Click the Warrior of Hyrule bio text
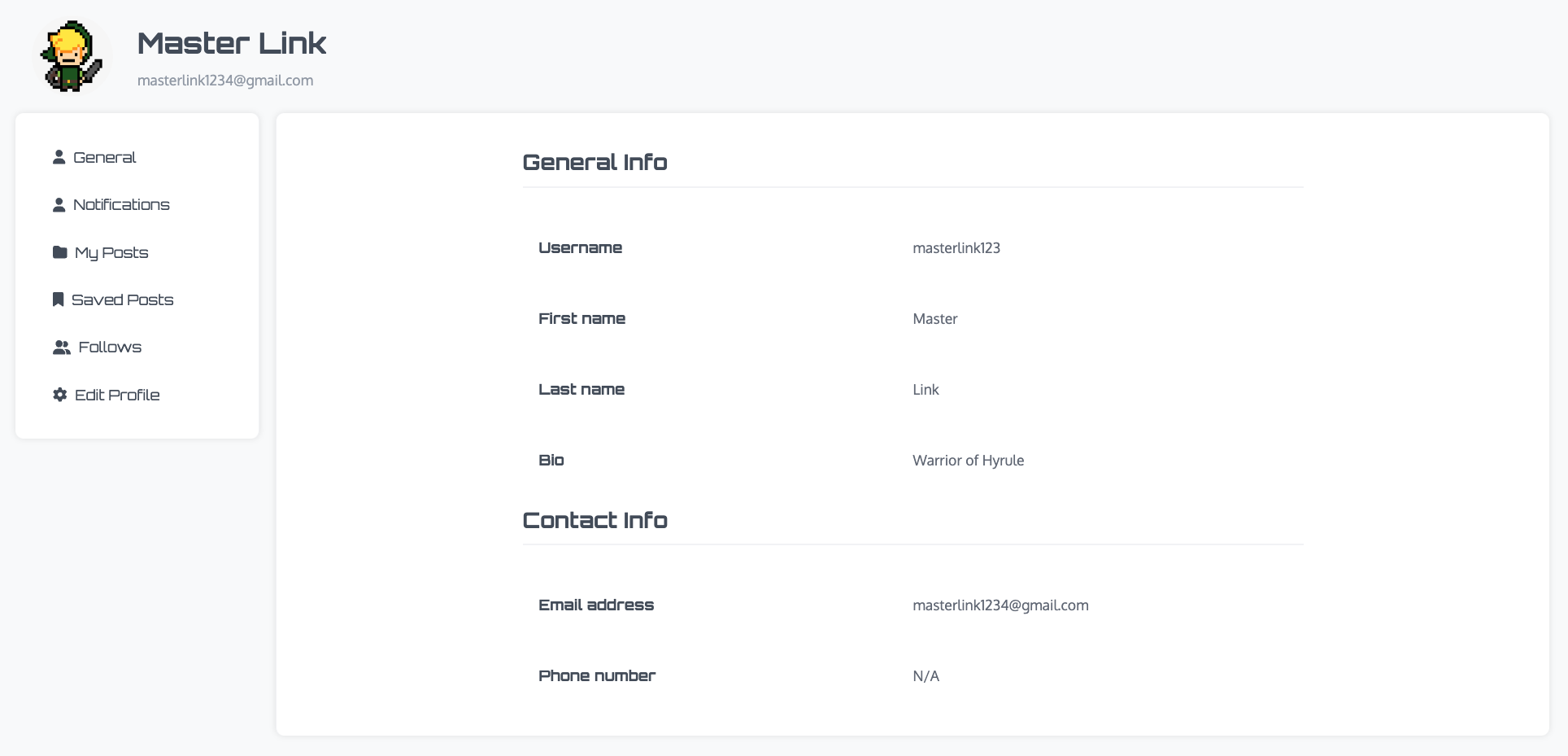The height and width of the screenshot is (756, 1568). coord(968,461)
